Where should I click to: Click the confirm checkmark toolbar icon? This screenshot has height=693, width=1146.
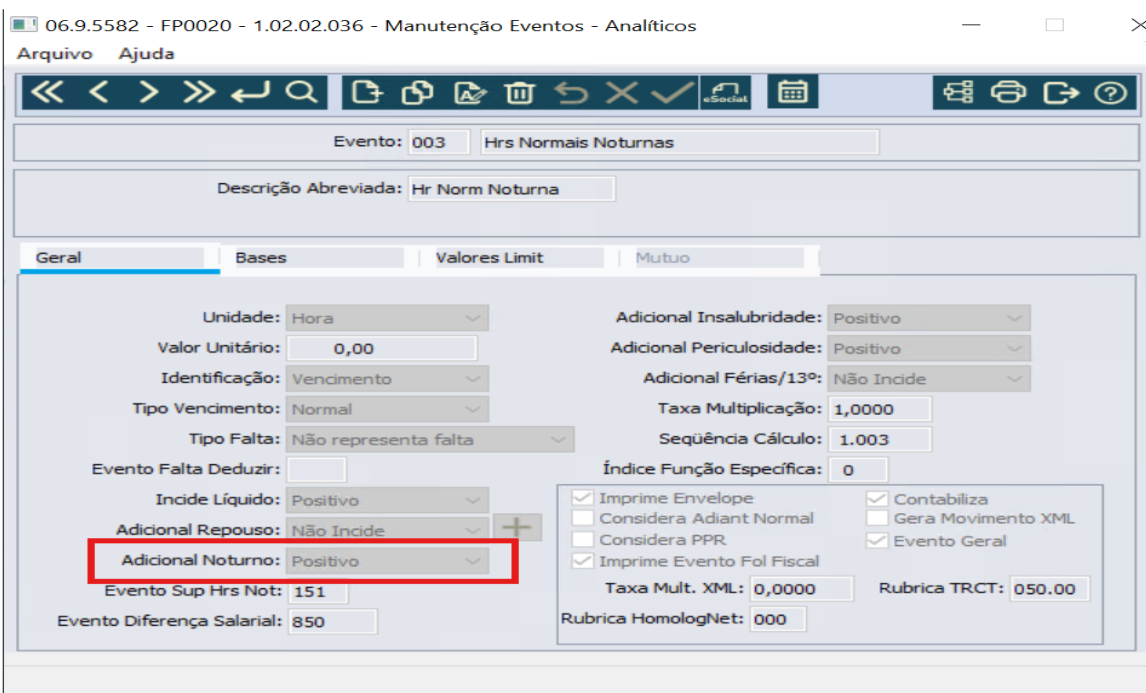pos(672,93)
